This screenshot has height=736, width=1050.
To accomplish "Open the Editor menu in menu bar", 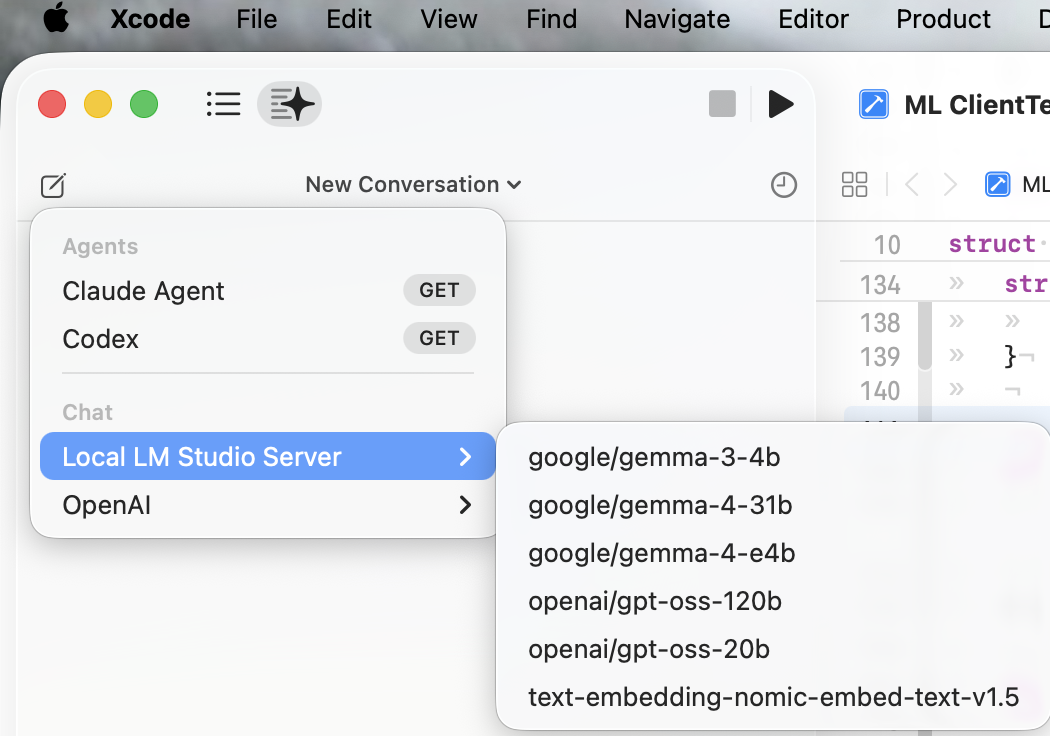I will coord(813,19).
